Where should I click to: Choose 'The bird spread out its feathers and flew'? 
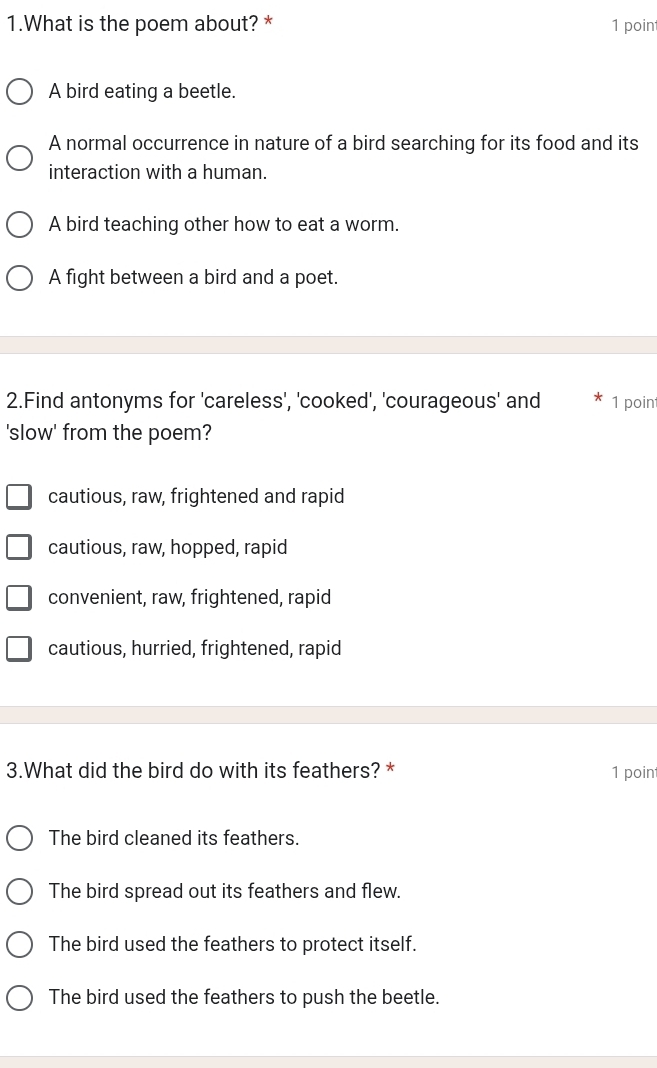(x=20, y=892)
